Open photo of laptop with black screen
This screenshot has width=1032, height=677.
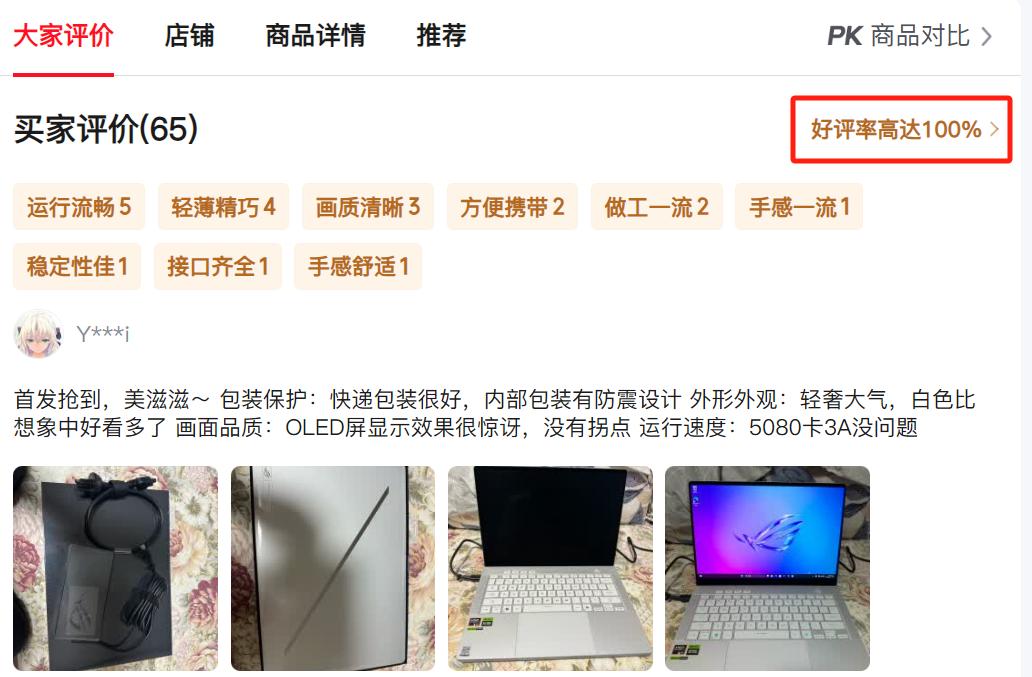550,568
